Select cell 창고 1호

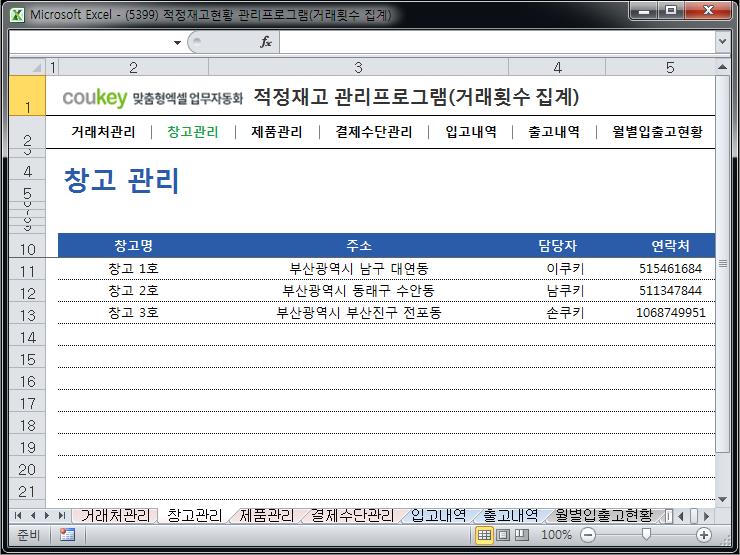[x=134, y=269]
